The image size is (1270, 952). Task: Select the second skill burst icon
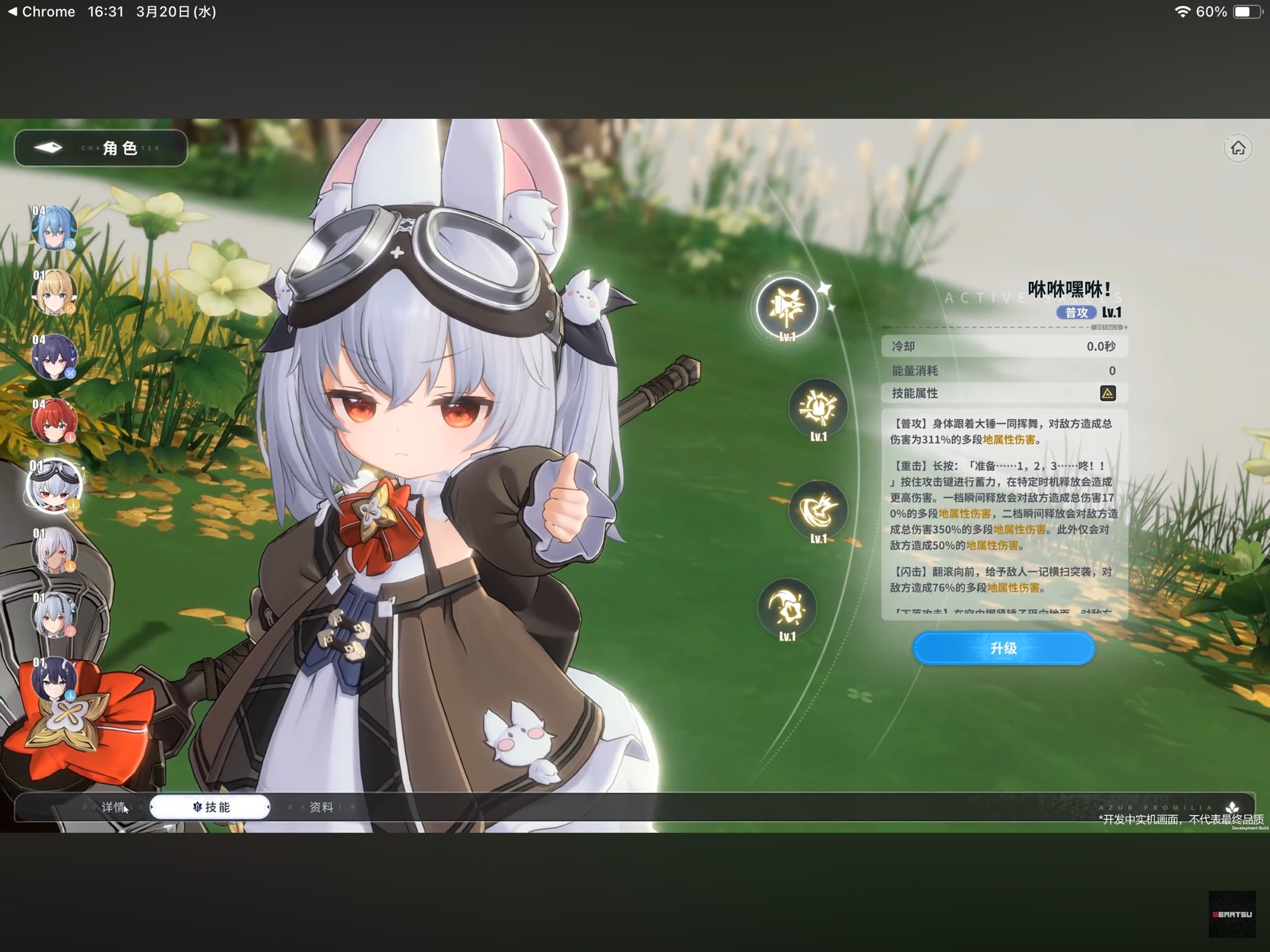click(818, 407)
